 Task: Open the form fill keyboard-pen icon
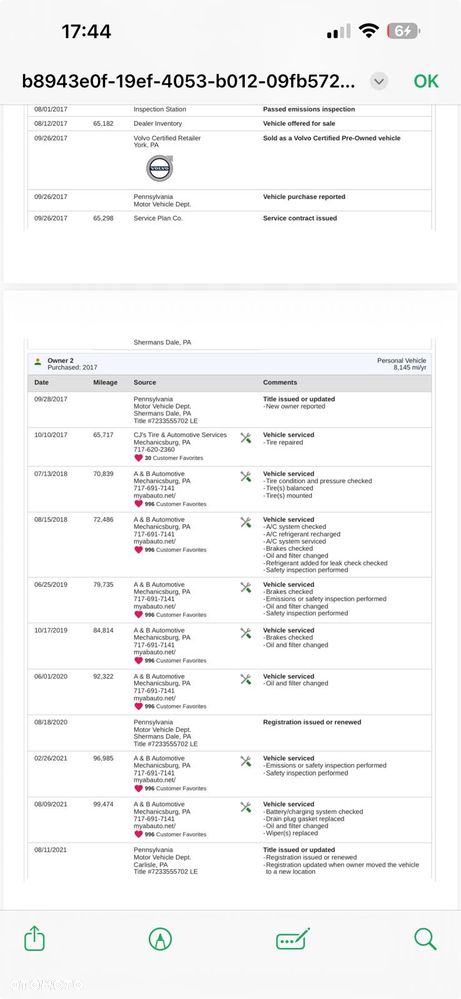point(293,939)
